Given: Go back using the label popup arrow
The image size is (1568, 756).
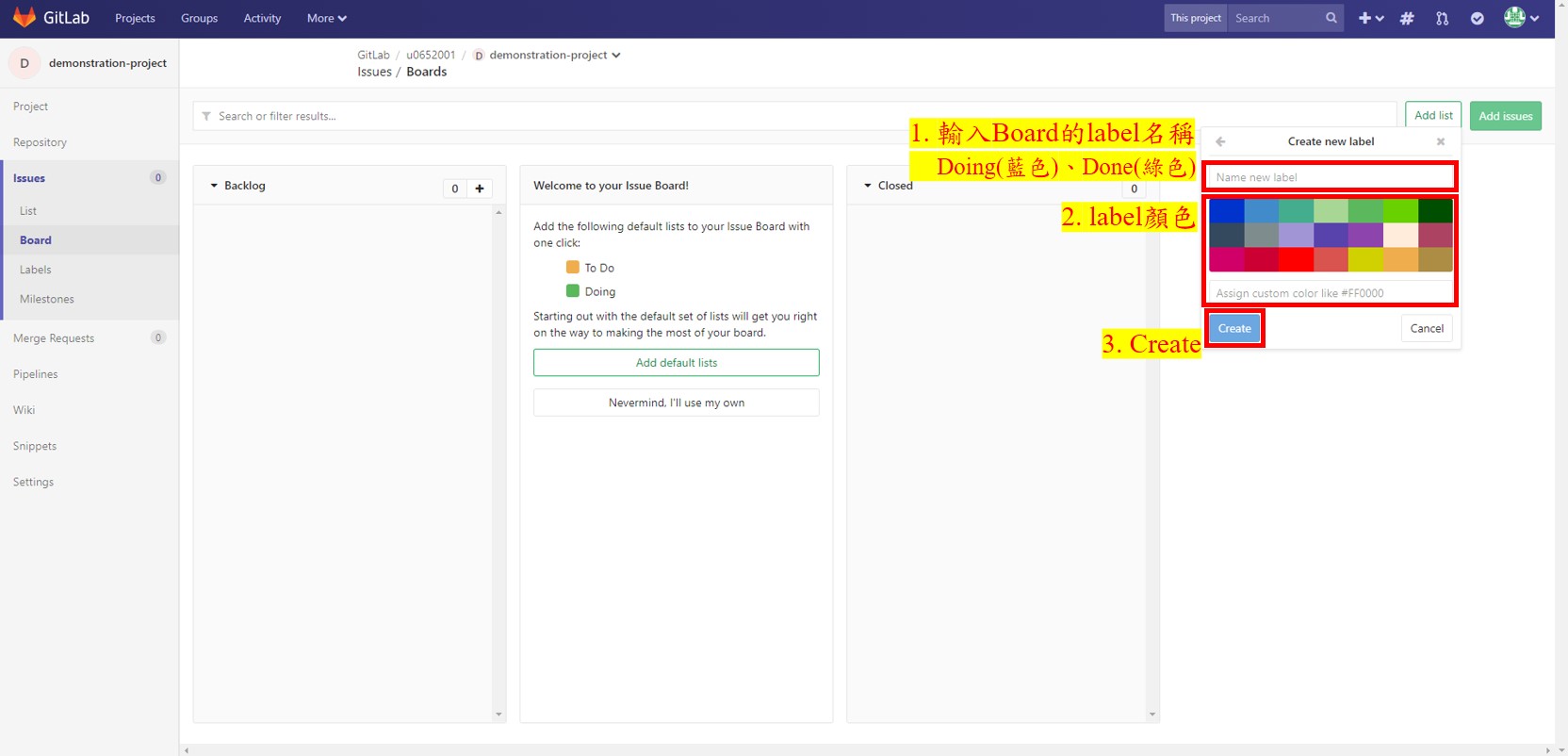Looking at the screenshot, I should 1220,141.
